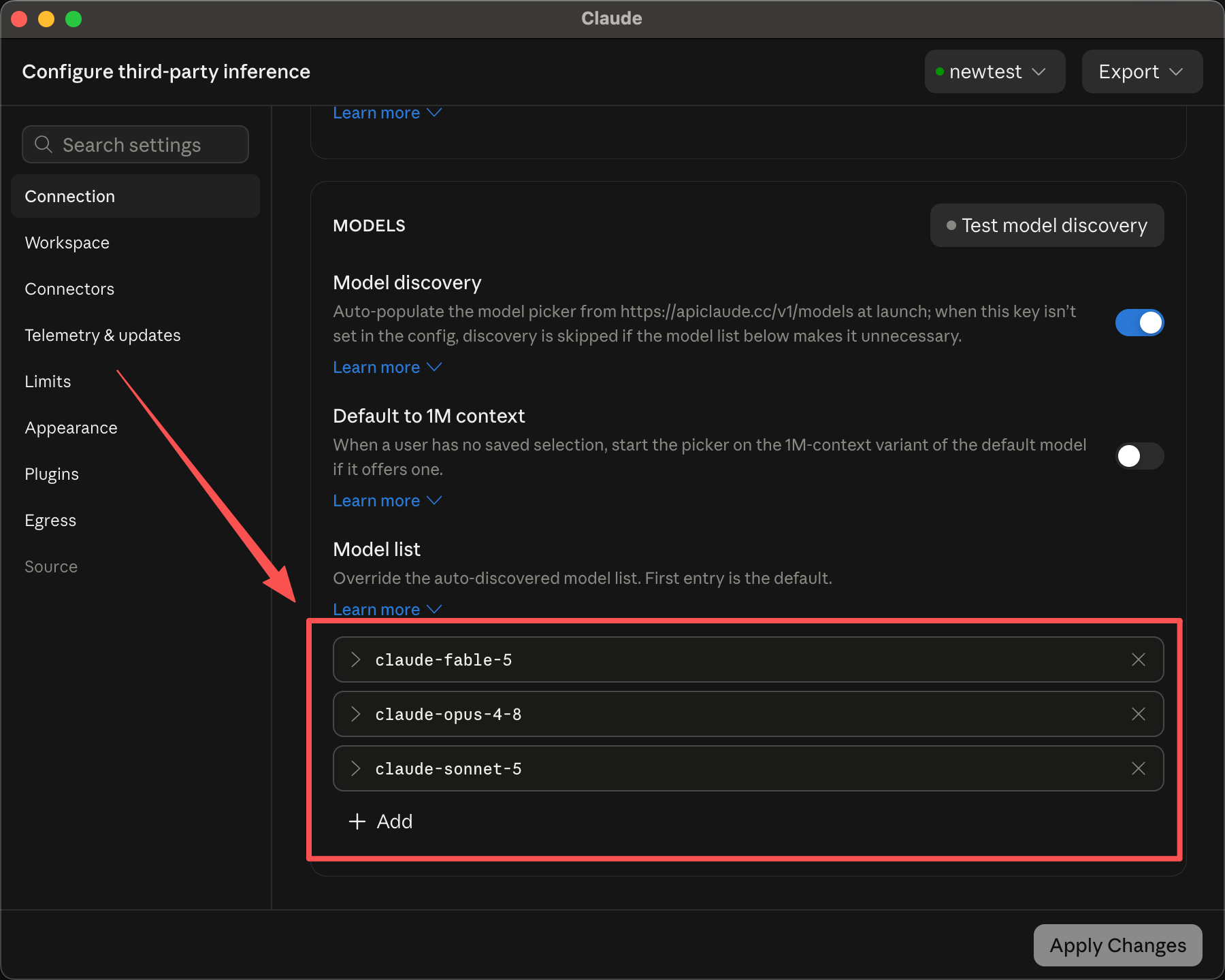Image resolution: width=1225 pixels, height=980 pixels.
Task: Select the Source section
Action: [135, 566]
